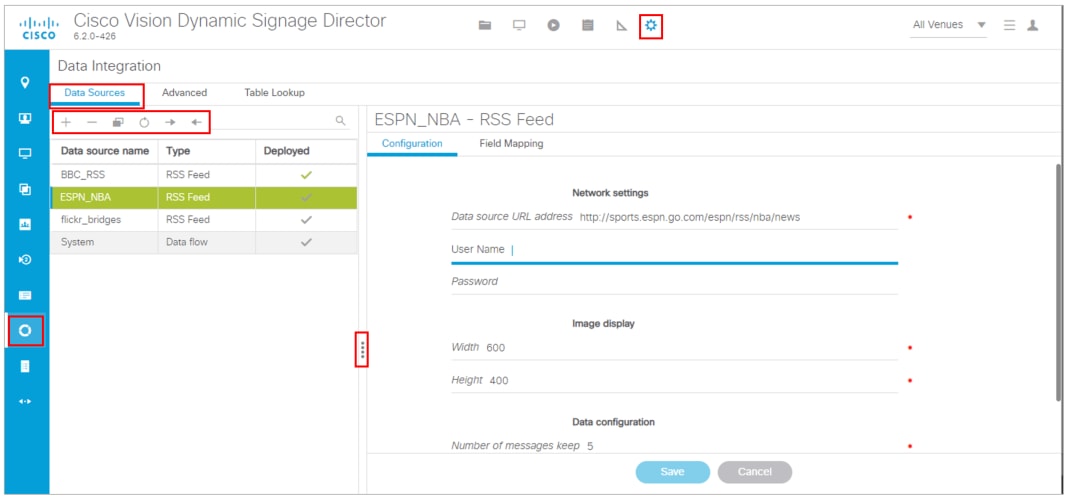Click the overlapping squares sidebar icon

point(26,189)
